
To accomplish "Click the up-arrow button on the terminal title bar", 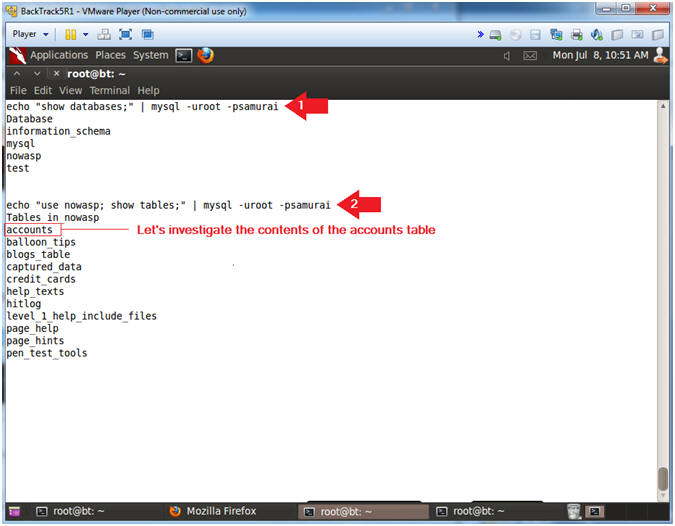I will pos(17,74).
